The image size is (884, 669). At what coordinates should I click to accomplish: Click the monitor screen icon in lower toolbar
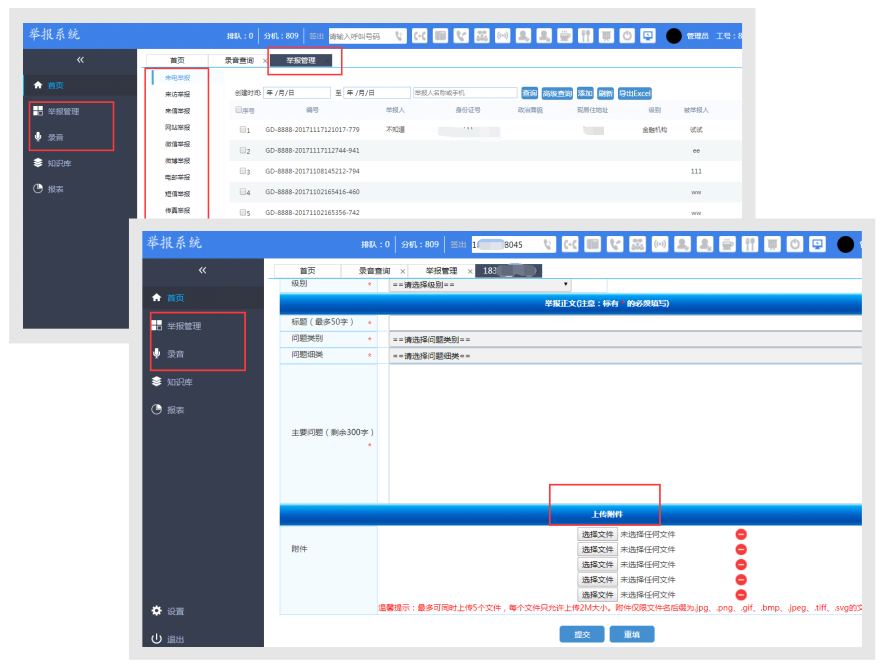[x=817, y=245]
